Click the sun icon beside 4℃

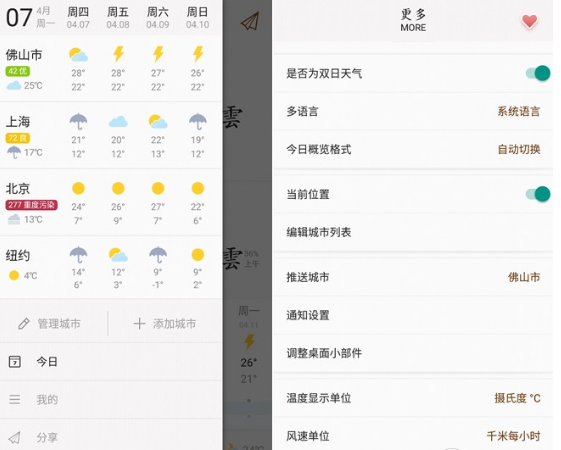[x=14, y=275]
